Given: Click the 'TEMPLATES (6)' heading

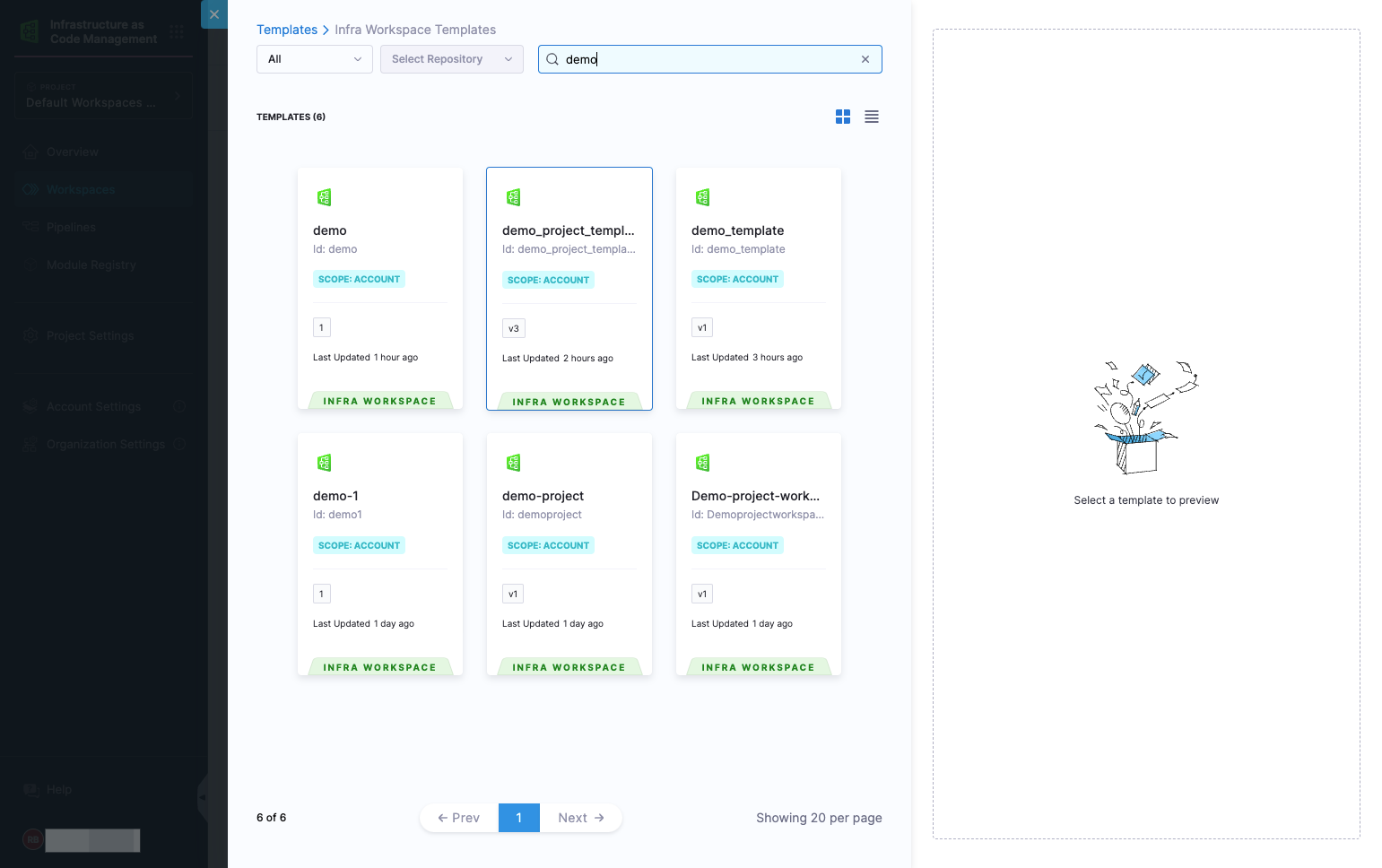Looking at the screenshot, I should pos(291,117).
